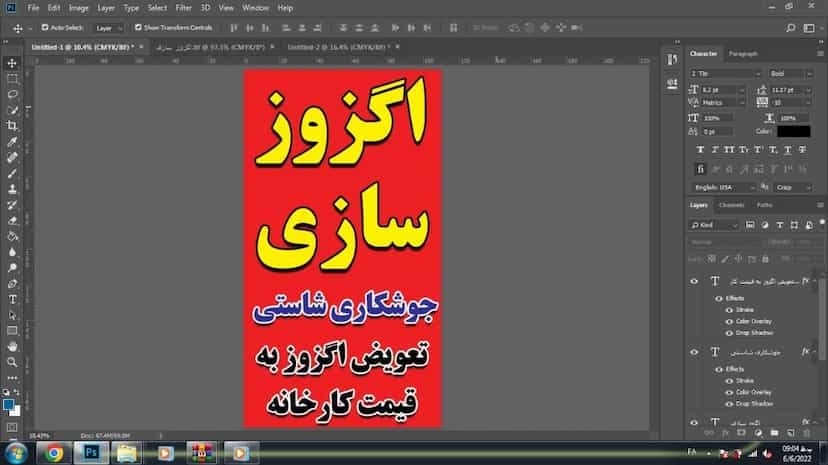Open the Character panel menu
Image resolution: width=828 pixels, height=465 pixels.
(820, 54)
